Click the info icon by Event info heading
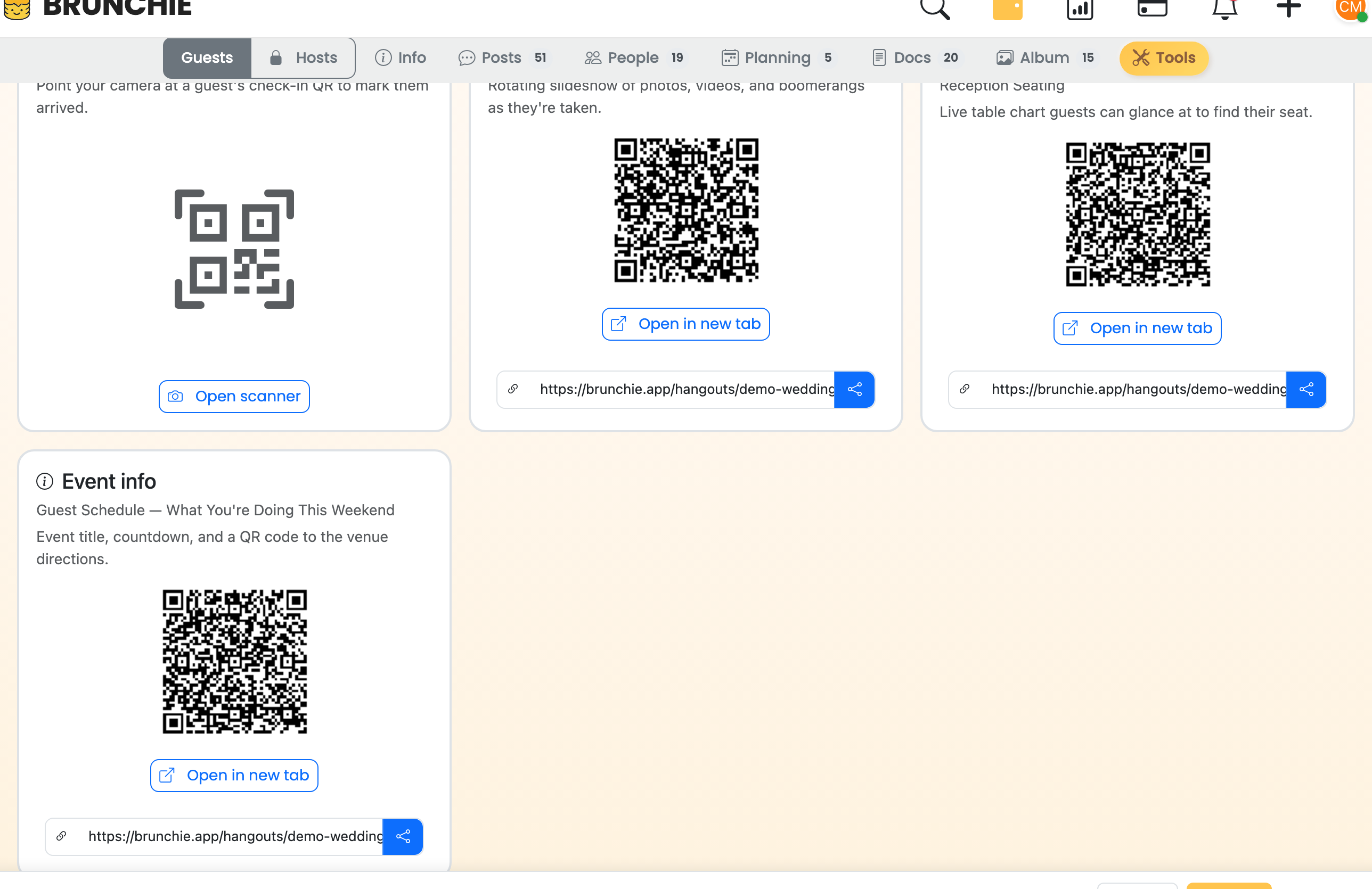 click(44, 481)
